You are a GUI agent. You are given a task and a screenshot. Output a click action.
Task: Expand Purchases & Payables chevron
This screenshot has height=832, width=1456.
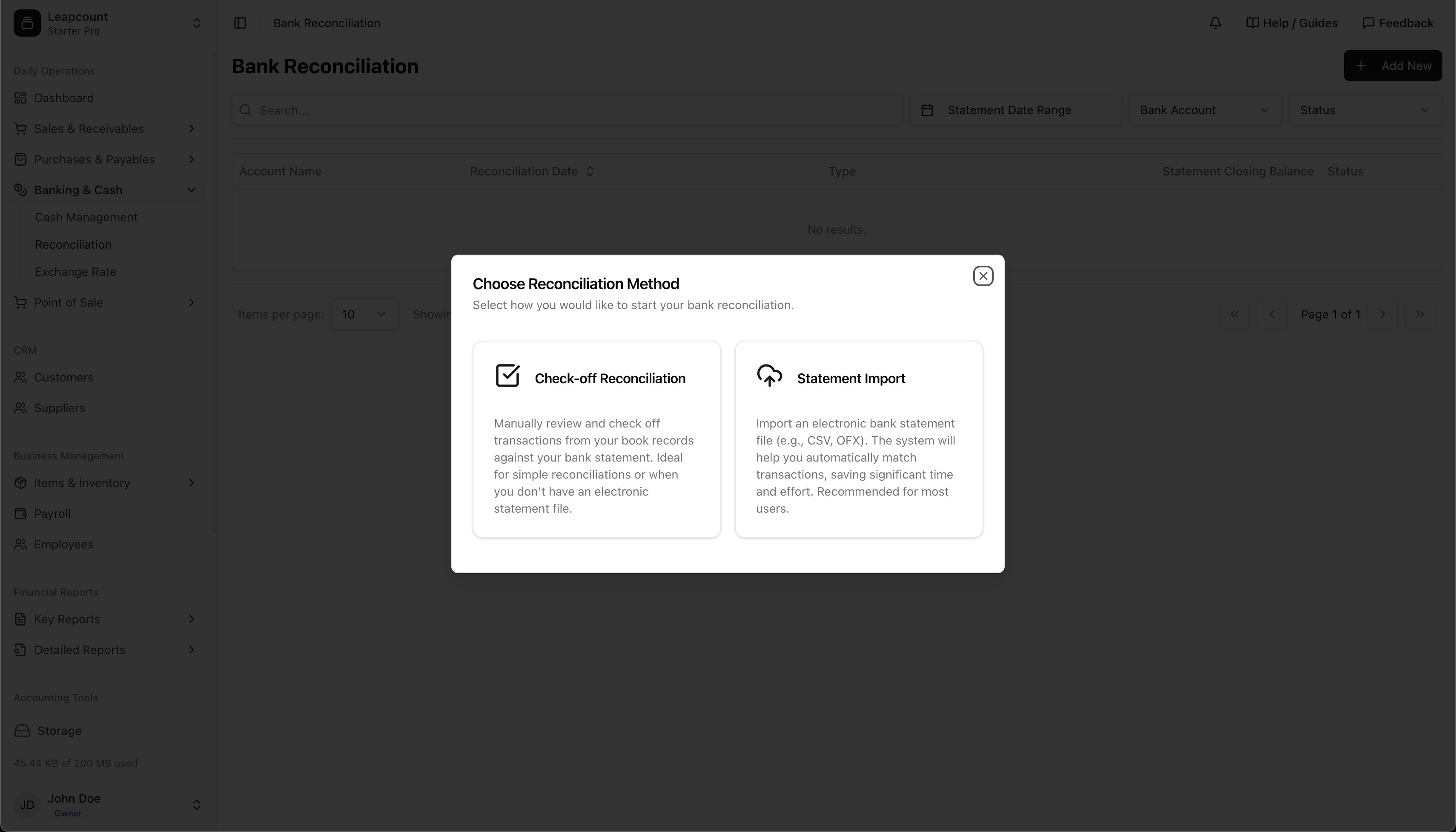pyautogui.click(x=191, y=159)
